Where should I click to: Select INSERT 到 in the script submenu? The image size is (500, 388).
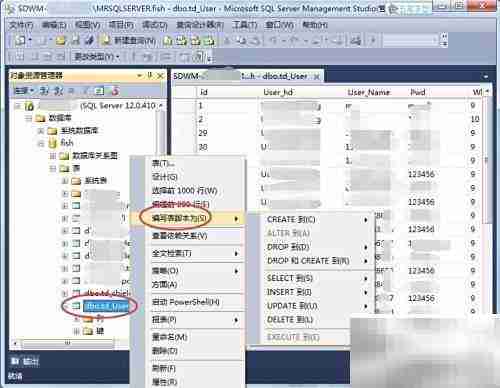[x=317, y=292]
